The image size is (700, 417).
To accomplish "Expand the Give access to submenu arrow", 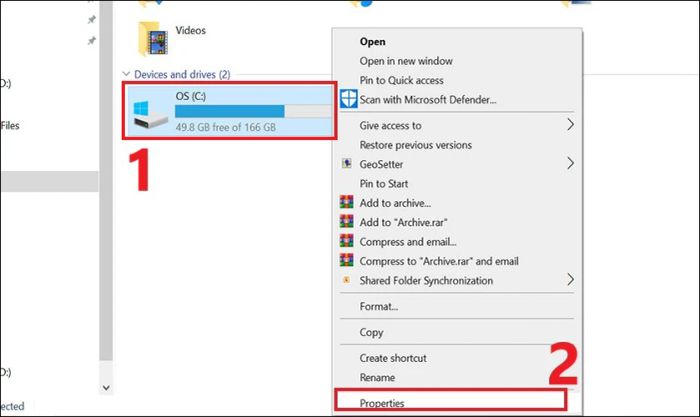I will 570,125.
